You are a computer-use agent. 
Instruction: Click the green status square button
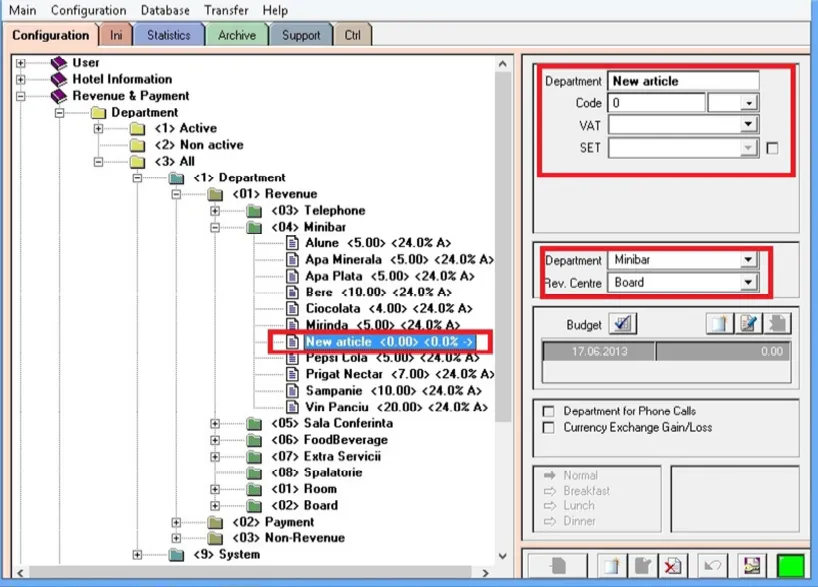pyautogui.click(x=790, y=566)
